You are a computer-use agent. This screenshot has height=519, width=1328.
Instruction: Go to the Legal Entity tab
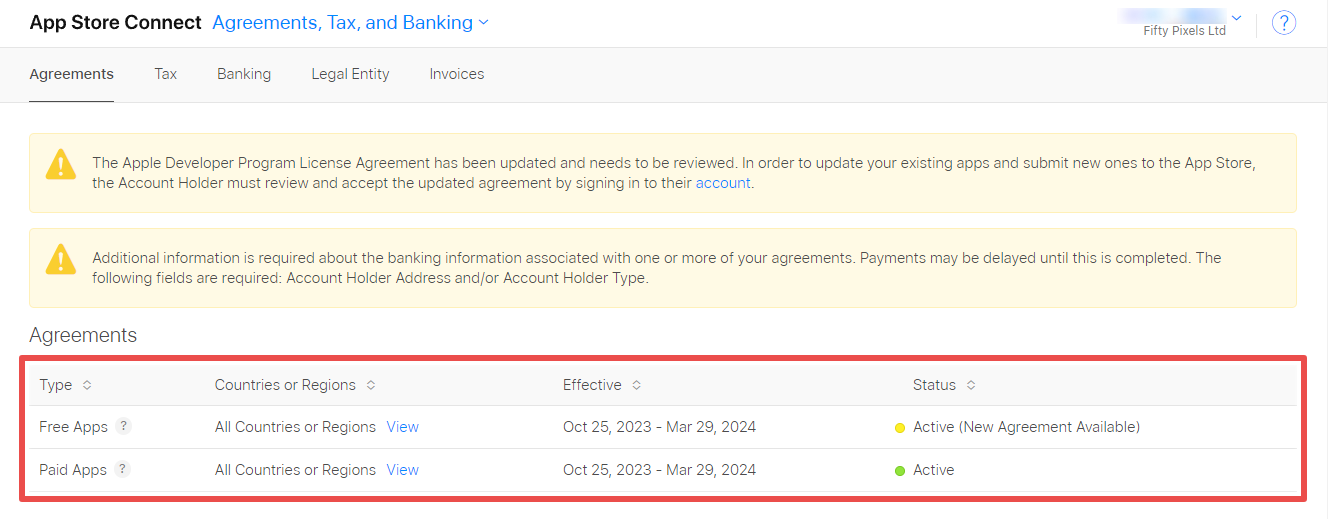[x=350, y=74]
